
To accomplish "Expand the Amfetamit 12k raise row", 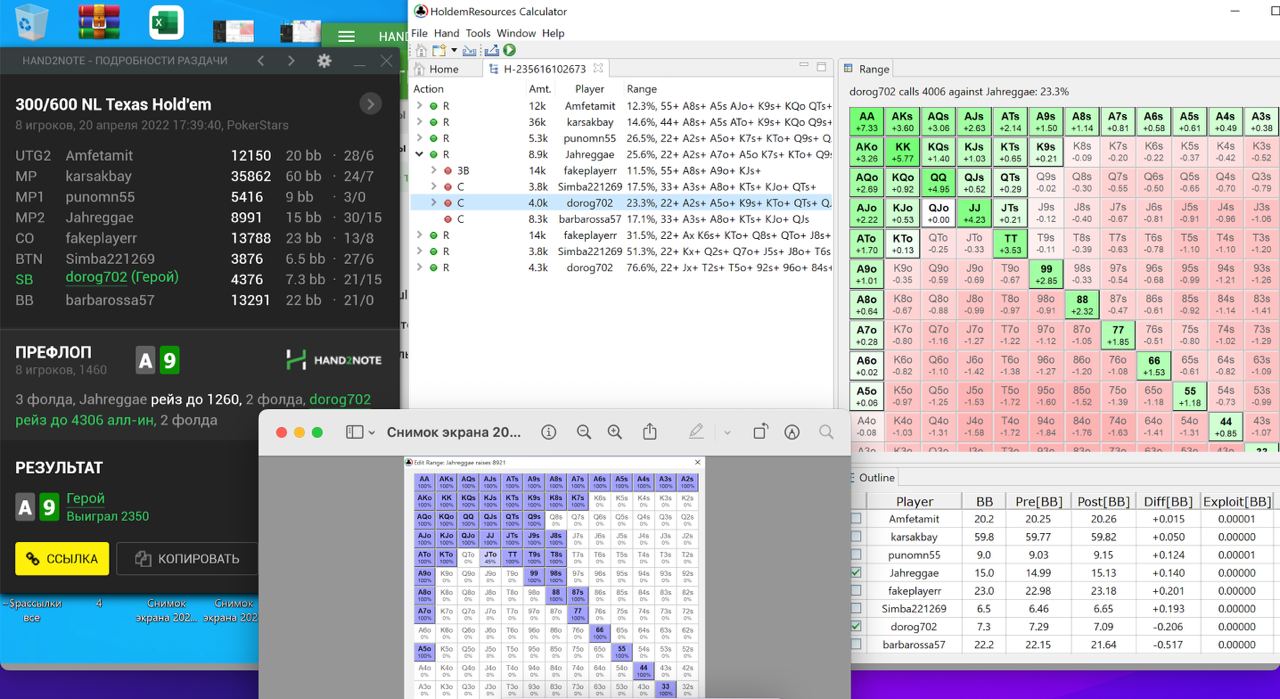I will point(420,106).
